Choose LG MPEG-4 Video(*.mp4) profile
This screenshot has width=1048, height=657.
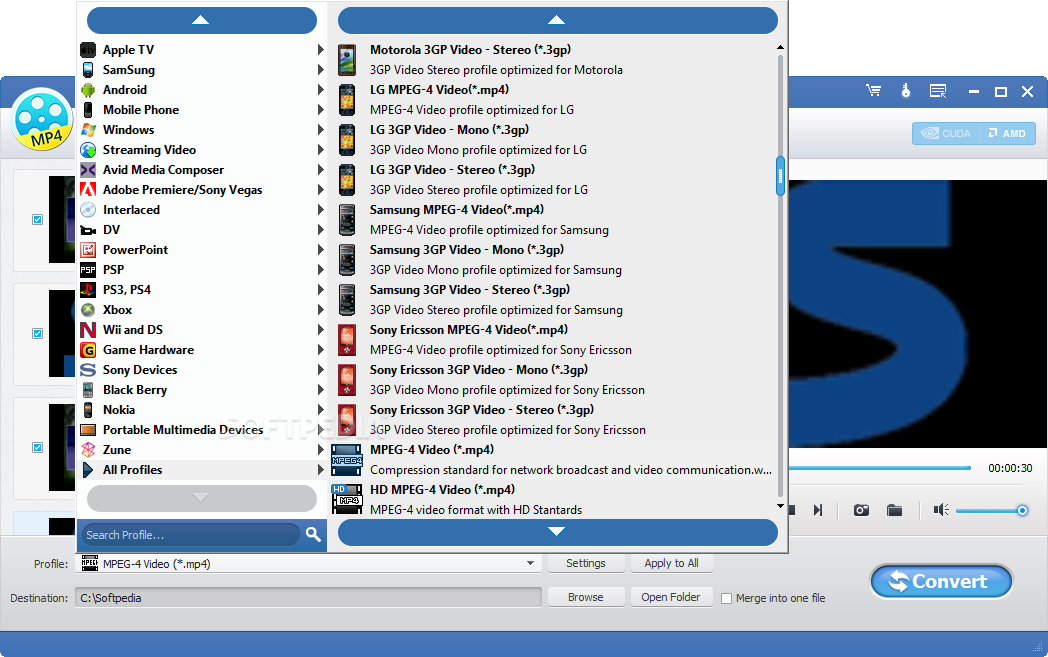(x=553, y=100)
